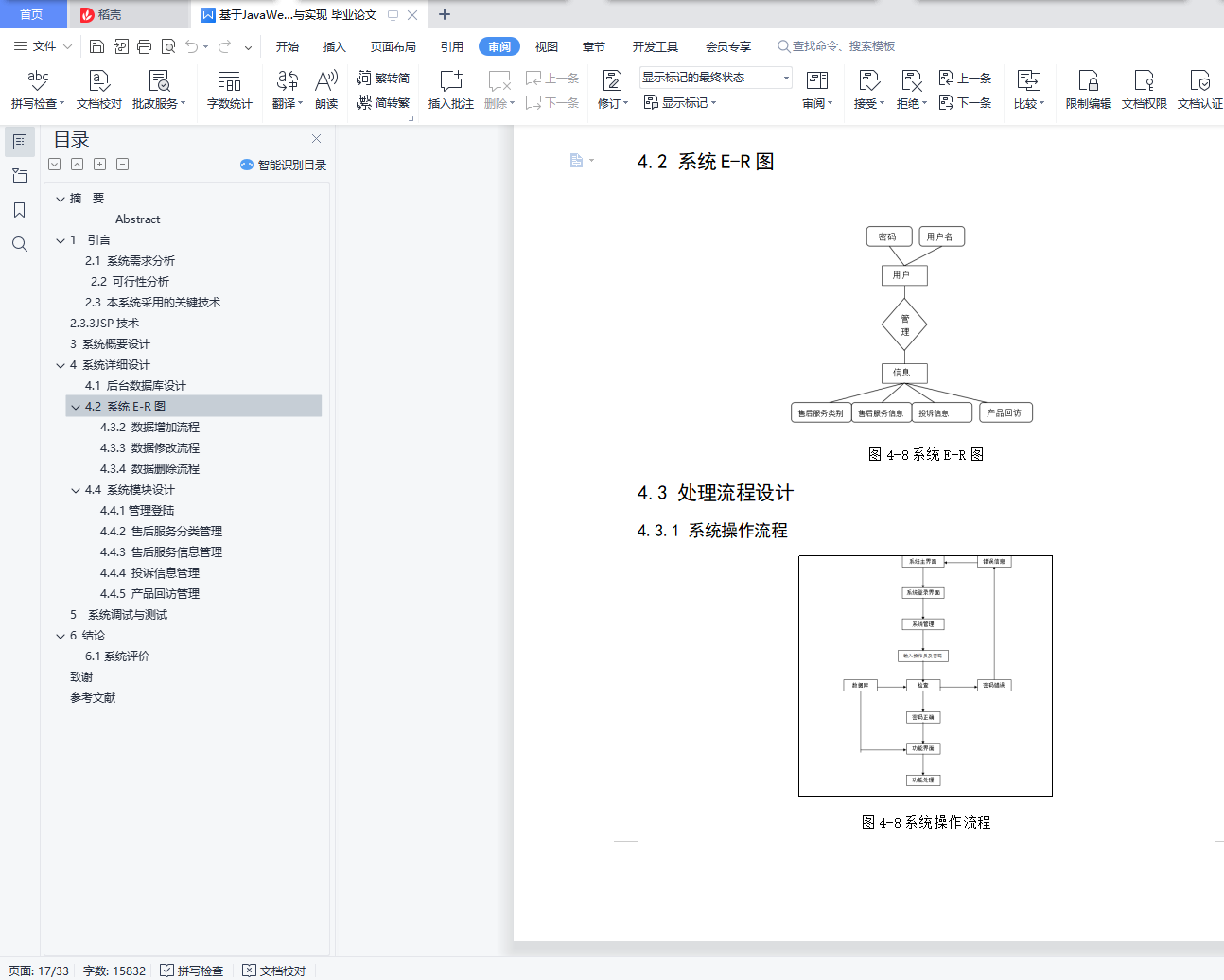Image resolution: width=1224 pixels, height=980 pixels.
Task: Collapse the 摘 要 outline node
Action: coord(61,199)
